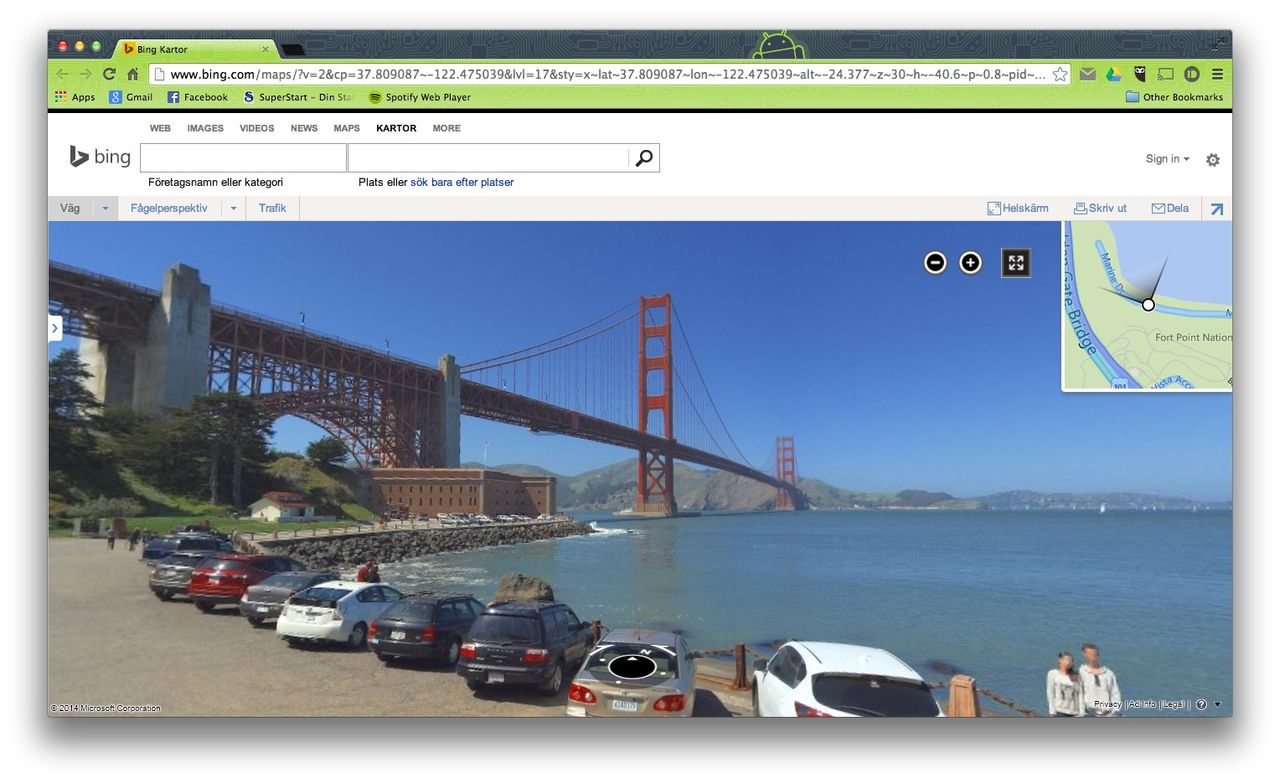The width and height of the screenshot is (1280, 783).
Task: Select Skriv ut to print the map
Action: [1100, 207]
